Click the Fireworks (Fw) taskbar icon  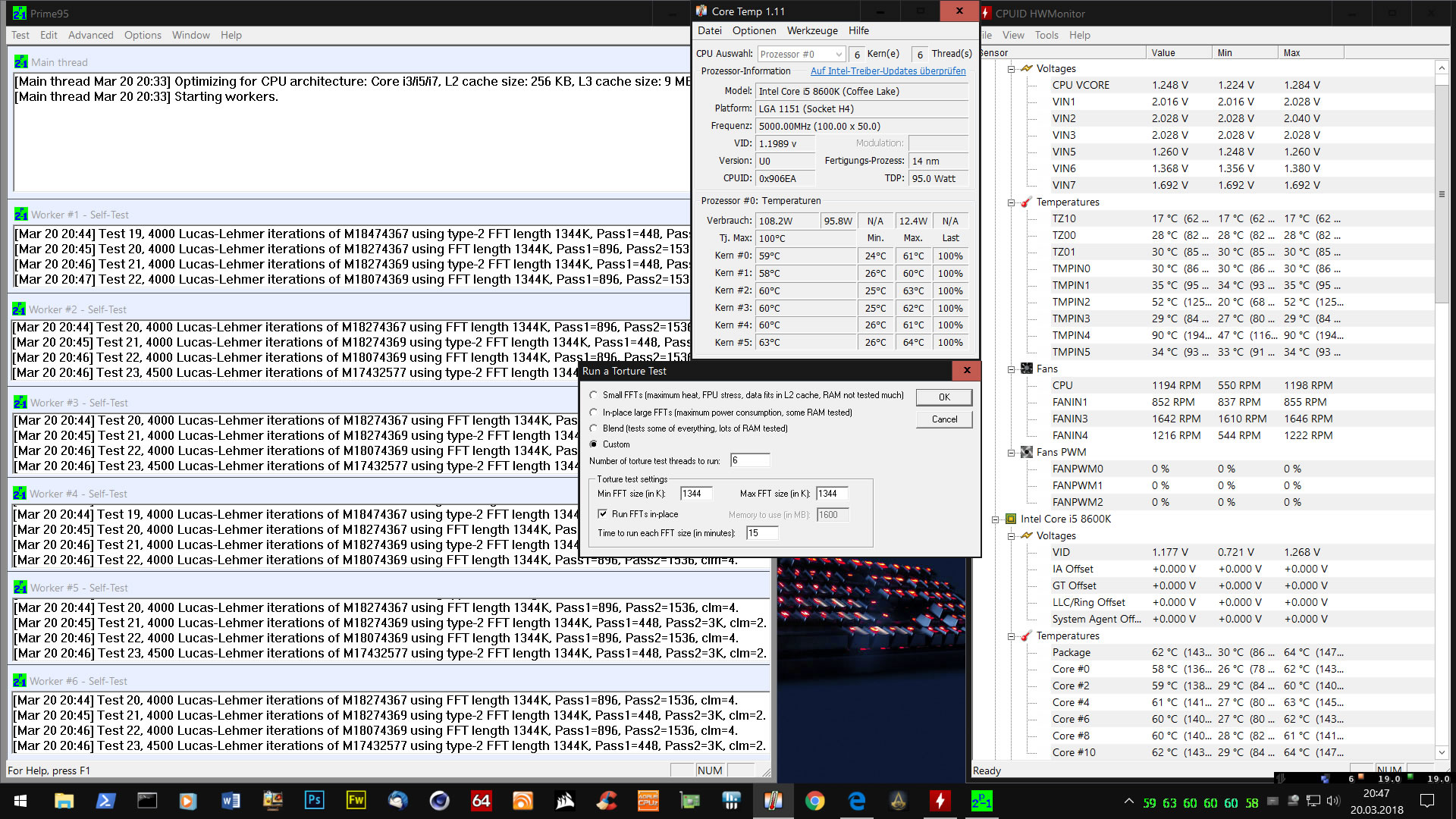click(356, 801)
